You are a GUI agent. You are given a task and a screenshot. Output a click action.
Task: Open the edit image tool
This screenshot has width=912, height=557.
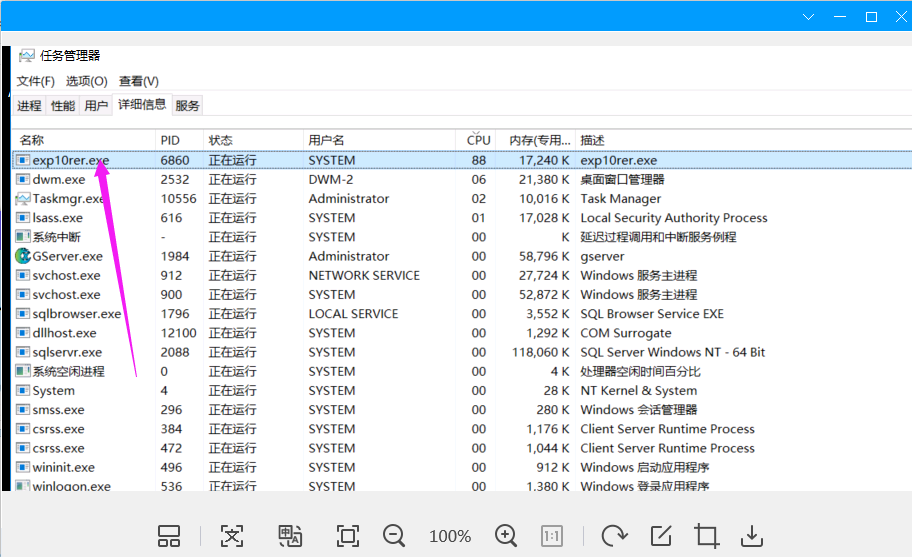coord(661,535)
